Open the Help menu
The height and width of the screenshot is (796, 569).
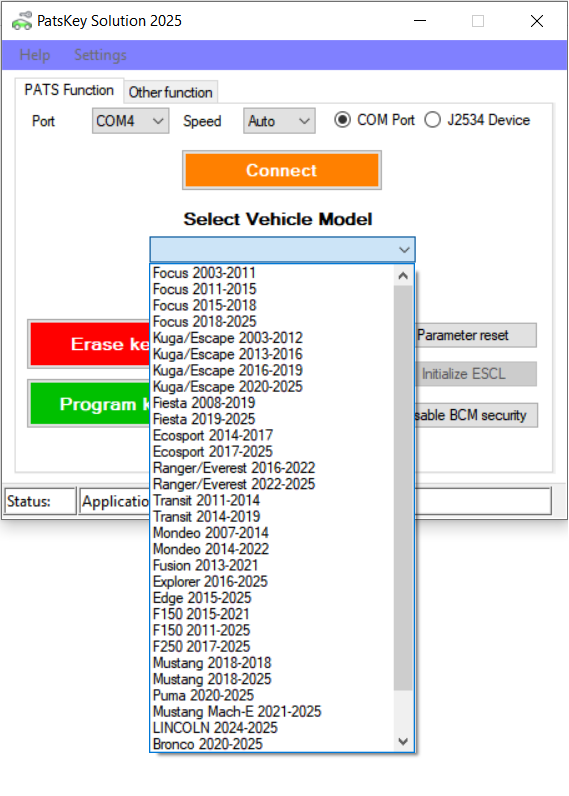(35, 55)
